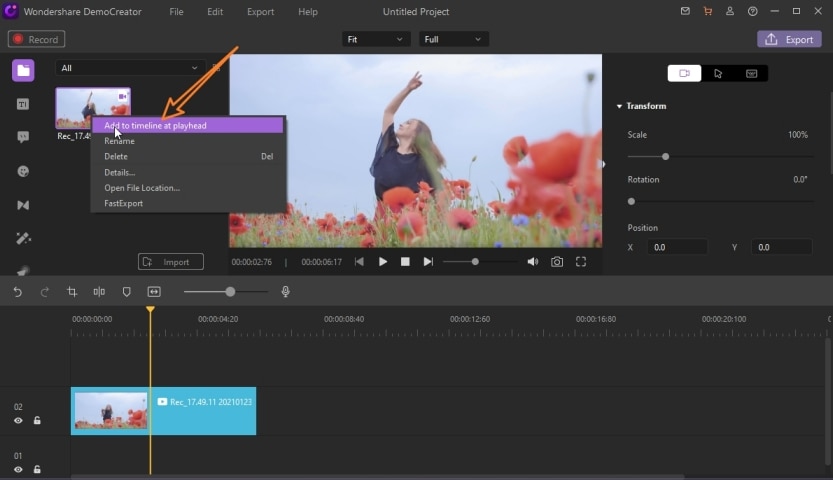Hide track 02 with eye icon
Screen dimensions: 833x480
(18, 421)
